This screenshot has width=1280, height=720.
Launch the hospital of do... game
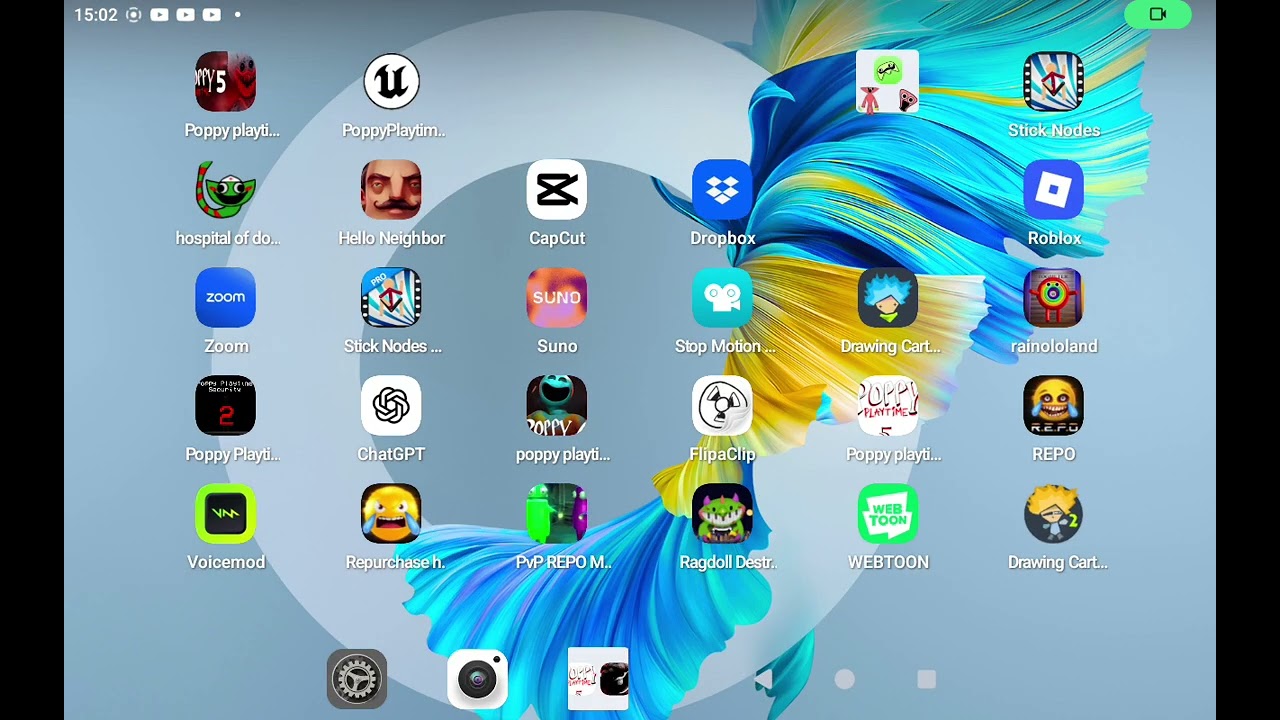pos(225,190)
